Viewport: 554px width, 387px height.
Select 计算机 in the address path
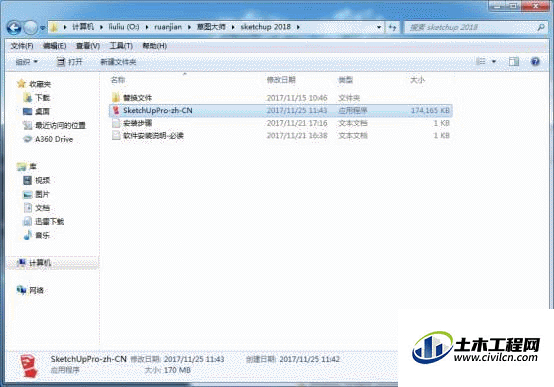83,27
